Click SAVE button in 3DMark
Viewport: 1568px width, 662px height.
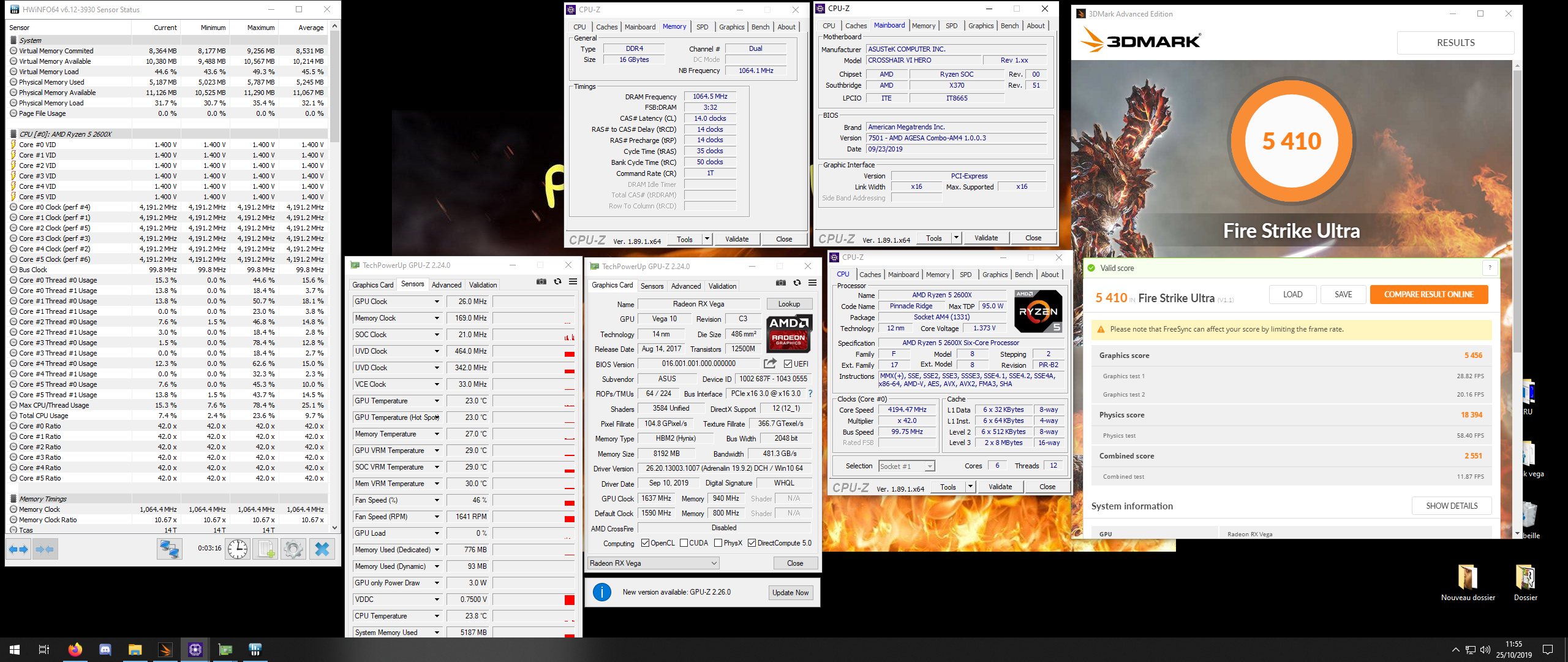coord(1343,294)
